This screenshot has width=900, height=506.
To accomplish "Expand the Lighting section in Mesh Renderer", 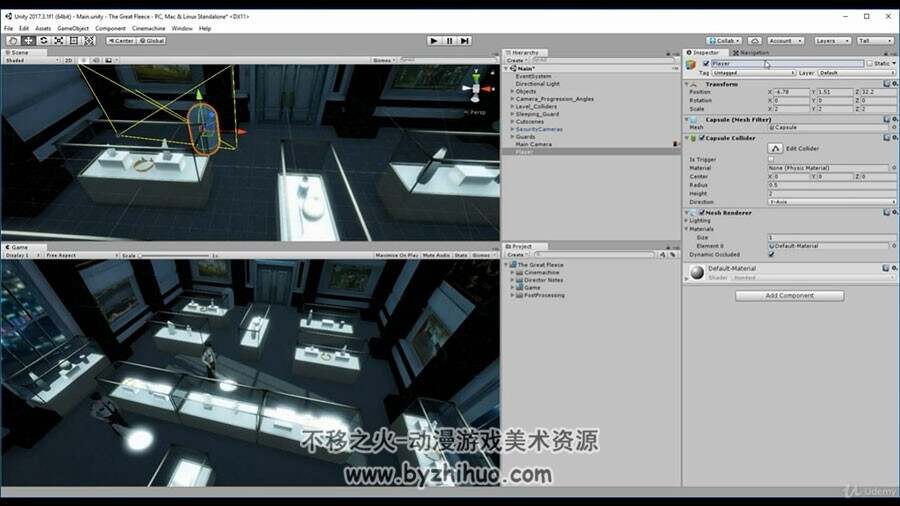I will tap(686, 220).
